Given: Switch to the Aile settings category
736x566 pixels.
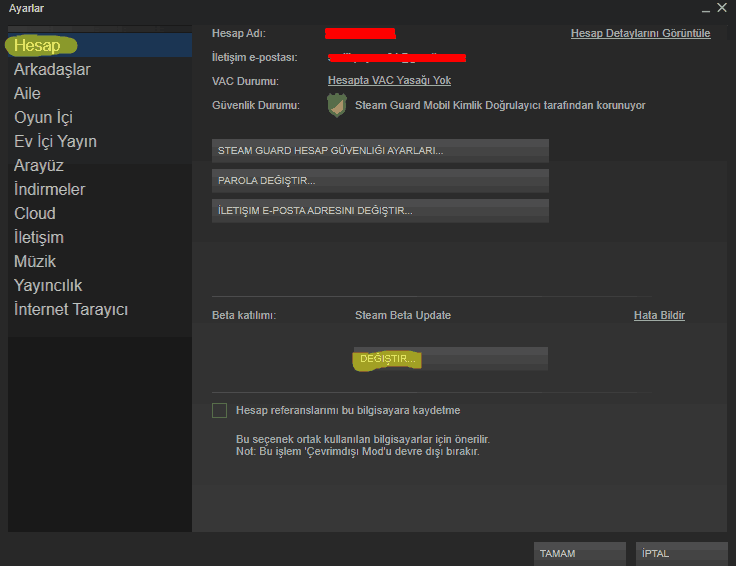Looking at the screenshot, I should [28, 94].
